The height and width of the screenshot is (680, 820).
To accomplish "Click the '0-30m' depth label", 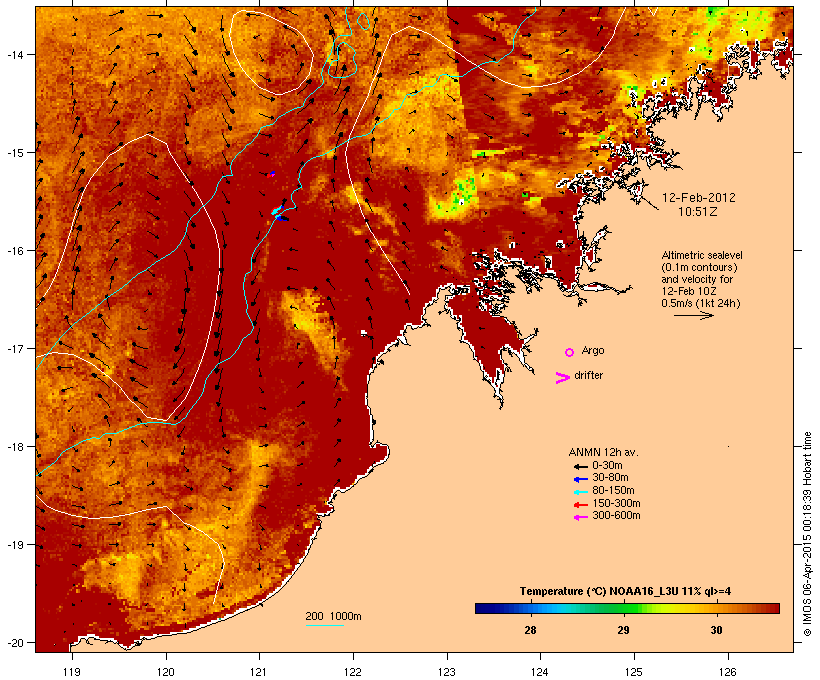I will (x=607, y=466).
